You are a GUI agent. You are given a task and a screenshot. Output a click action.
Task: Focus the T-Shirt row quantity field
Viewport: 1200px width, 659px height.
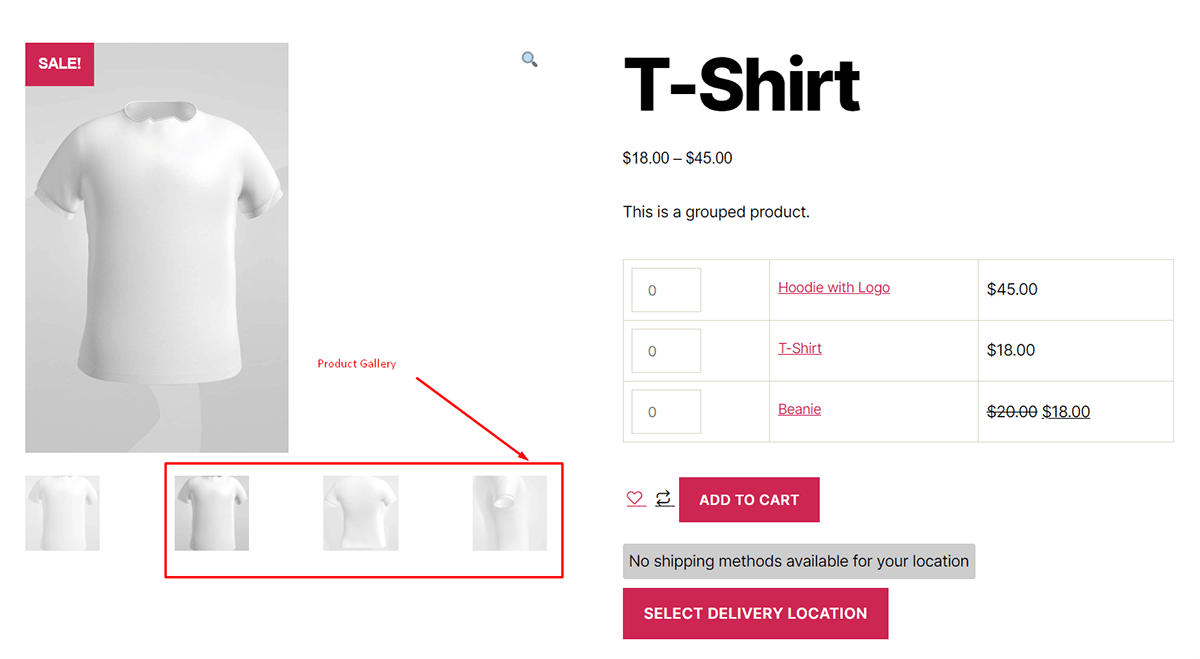(666, 351)
